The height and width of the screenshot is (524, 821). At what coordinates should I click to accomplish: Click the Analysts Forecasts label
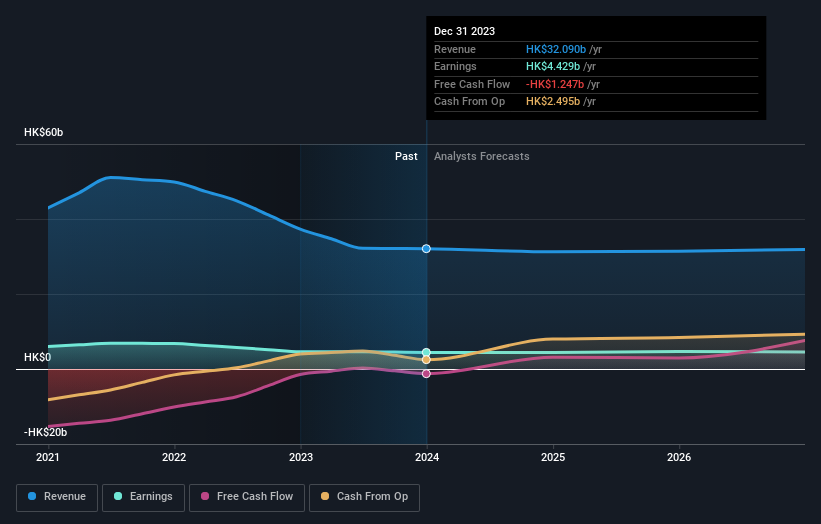point(482,156)
